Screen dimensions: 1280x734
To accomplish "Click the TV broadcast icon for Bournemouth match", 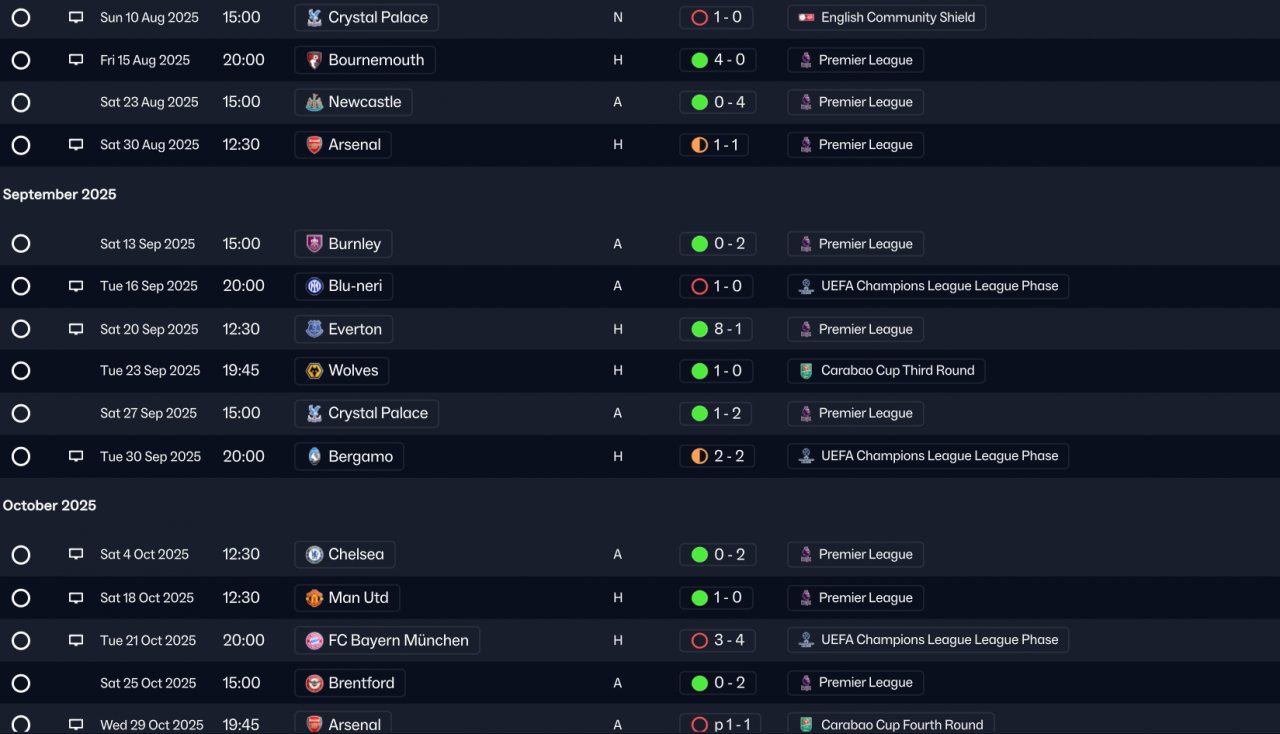I will [x=76, y=60].
